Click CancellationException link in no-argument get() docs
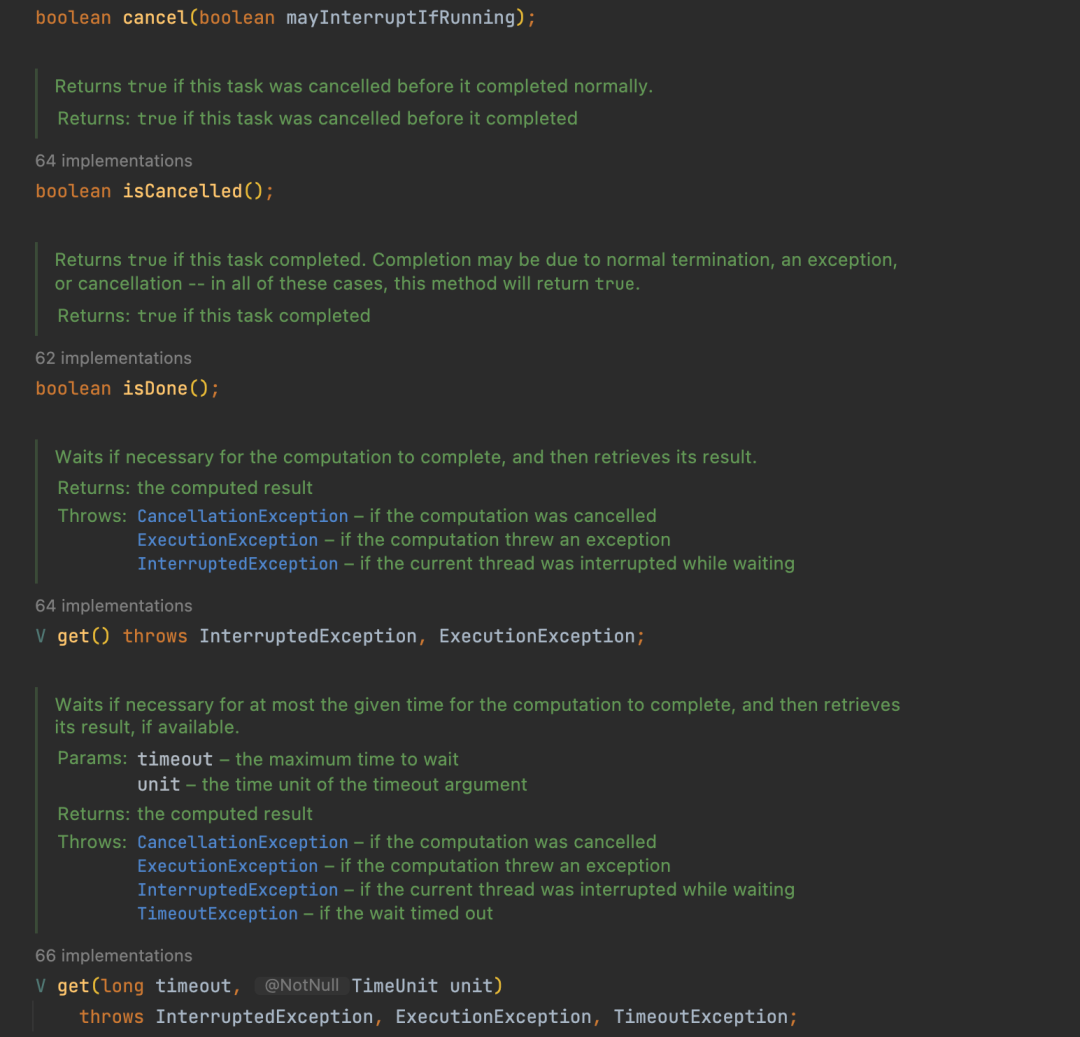Image resolution: width=1080 pixels, height=1037 pixels. [x=242, y=516]
